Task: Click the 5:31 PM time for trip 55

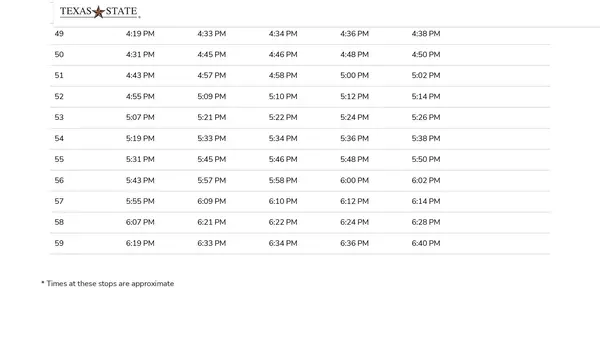Action: pos(140,159)
